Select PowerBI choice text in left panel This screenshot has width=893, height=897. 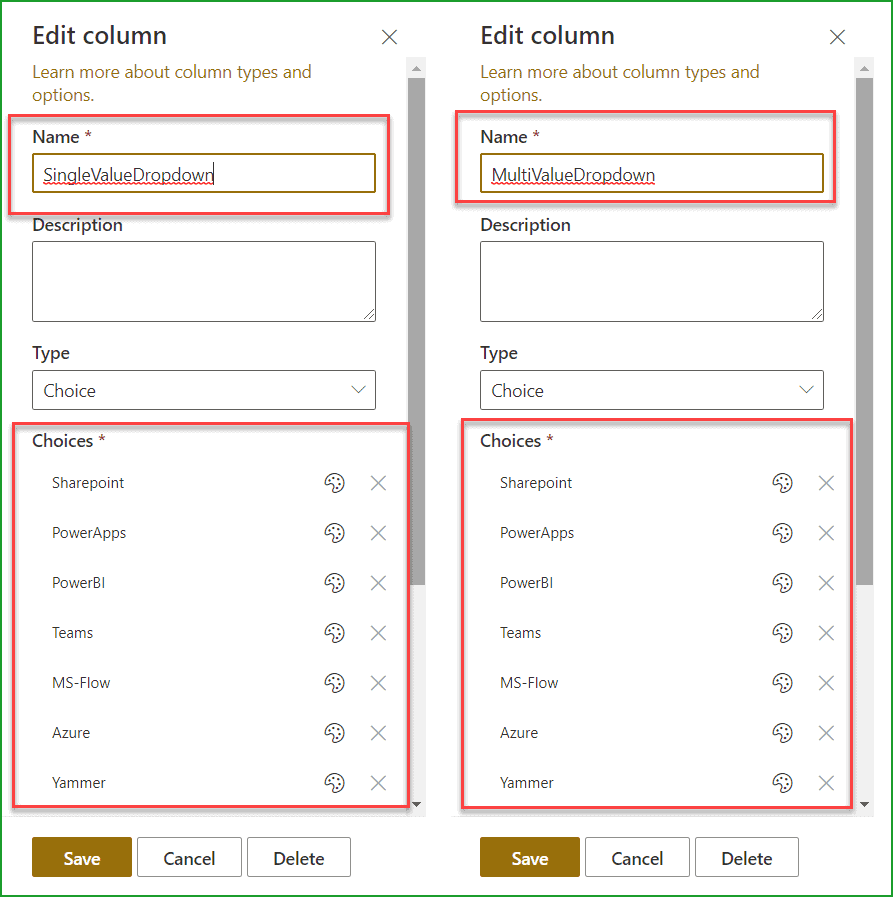pyautogui.click(x=79, y=583)
